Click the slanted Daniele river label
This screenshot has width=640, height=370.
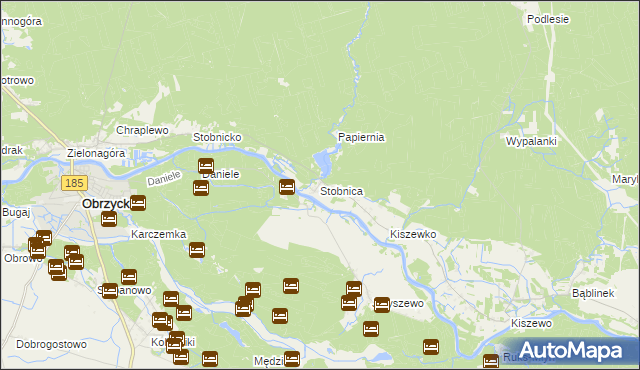(x=164, y=178)
